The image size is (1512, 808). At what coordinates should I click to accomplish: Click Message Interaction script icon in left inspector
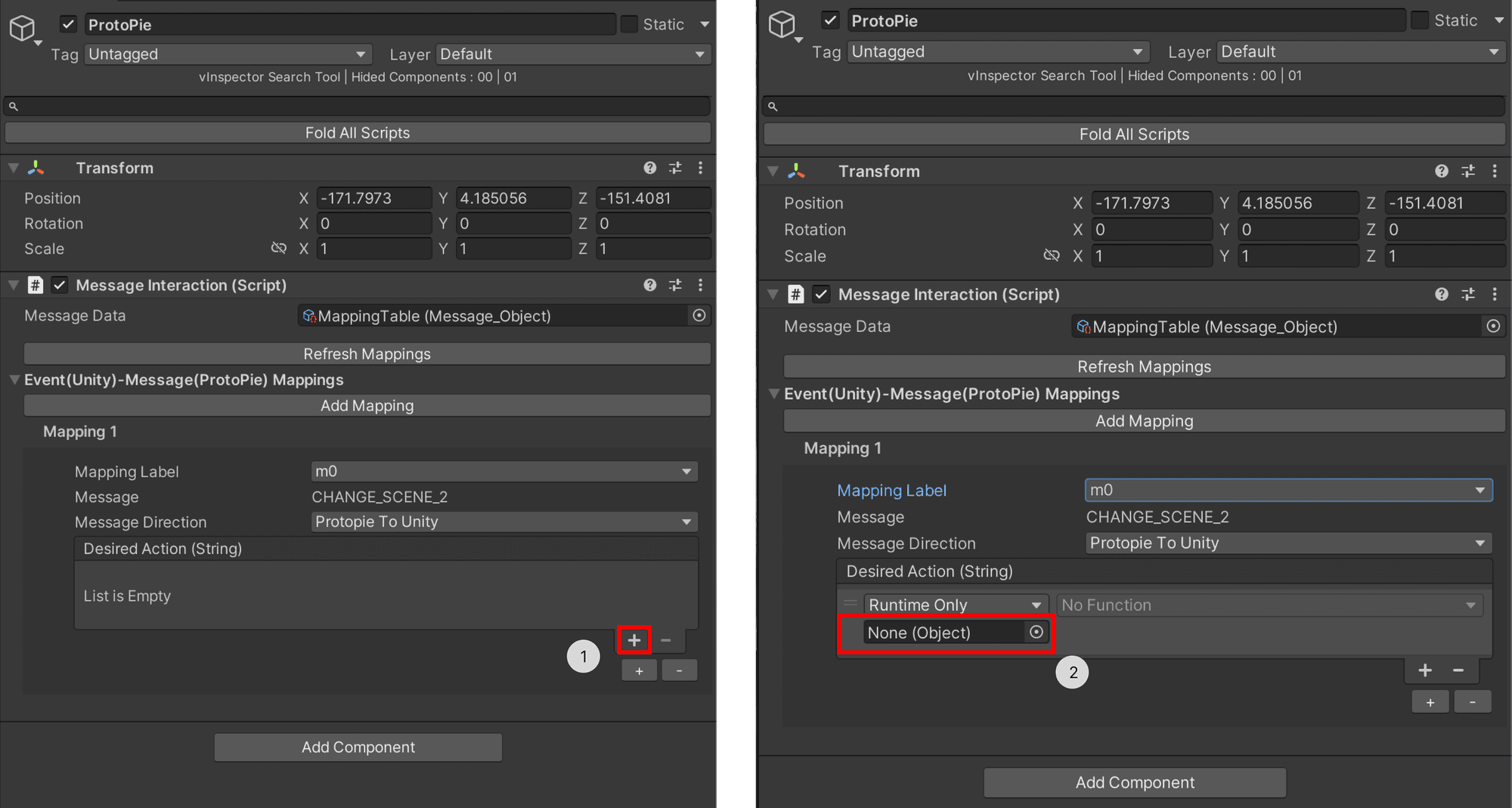click(36, 285)
